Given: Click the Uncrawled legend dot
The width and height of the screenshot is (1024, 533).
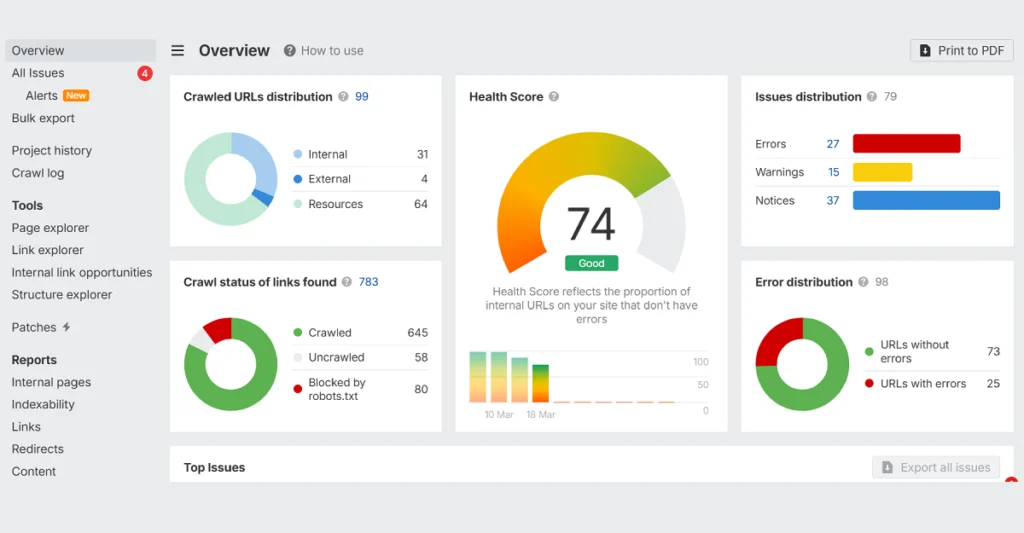Looking at the screenshot, I should point(298,357).
